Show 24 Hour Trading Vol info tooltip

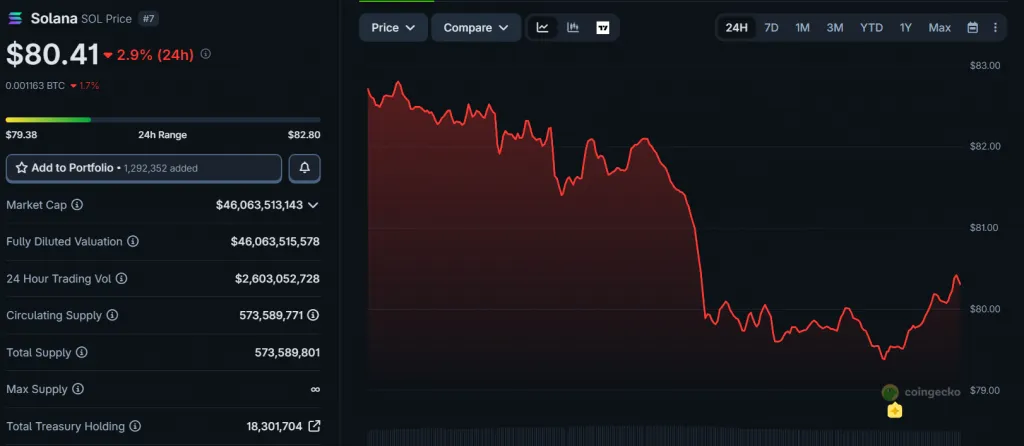coord(121,279)
